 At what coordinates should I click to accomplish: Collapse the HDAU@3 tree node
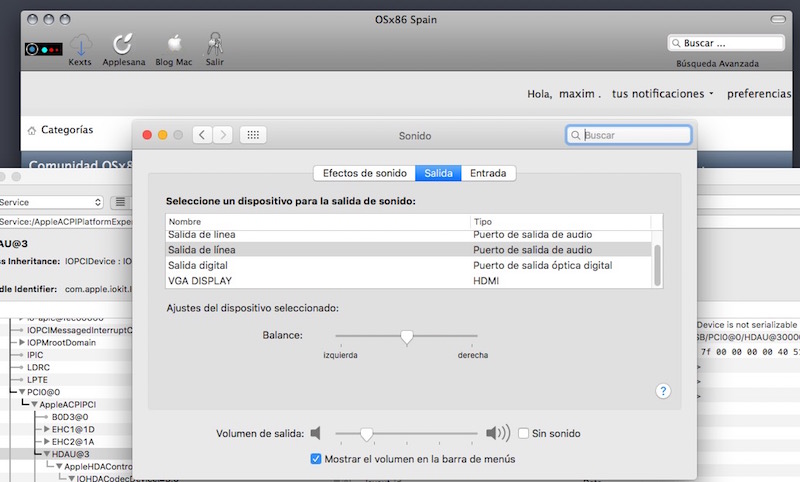click(x=47, y=454)
